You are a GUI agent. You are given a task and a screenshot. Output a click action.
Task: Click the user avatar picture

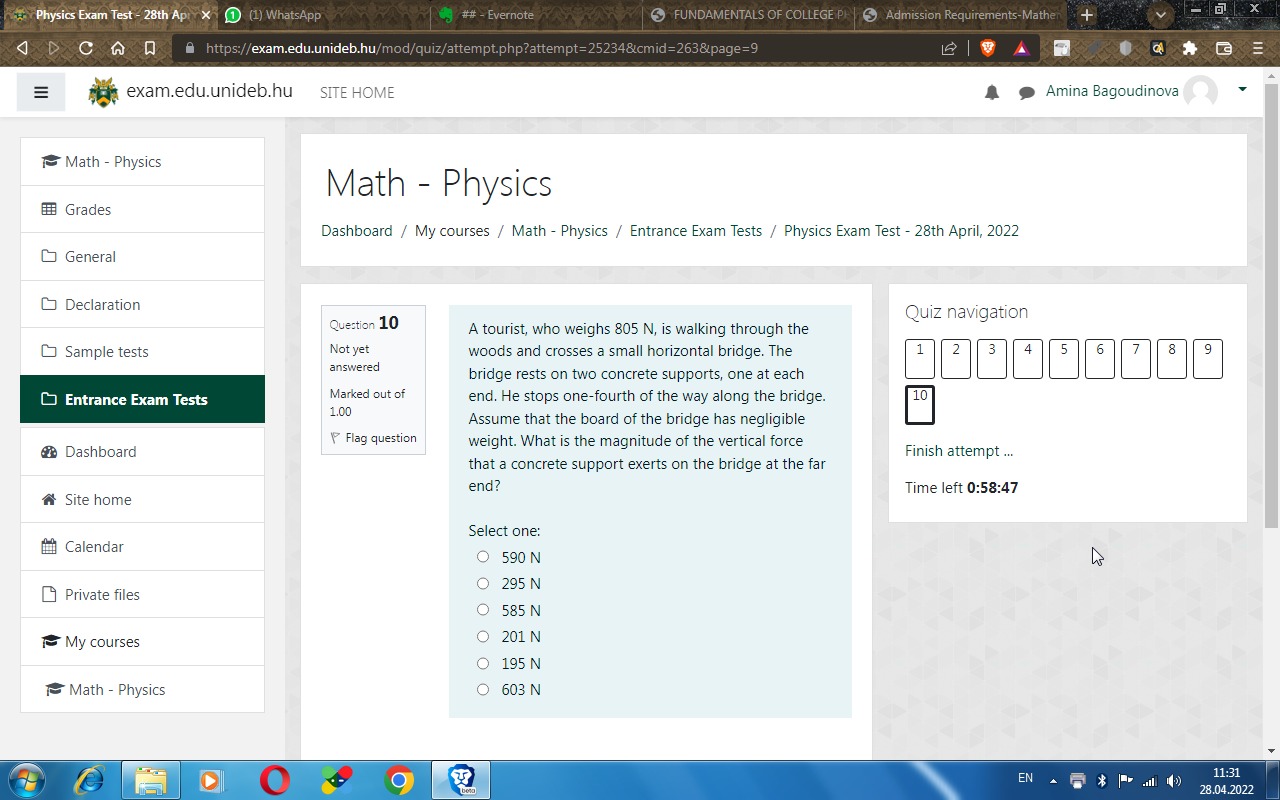point(1201,92)
